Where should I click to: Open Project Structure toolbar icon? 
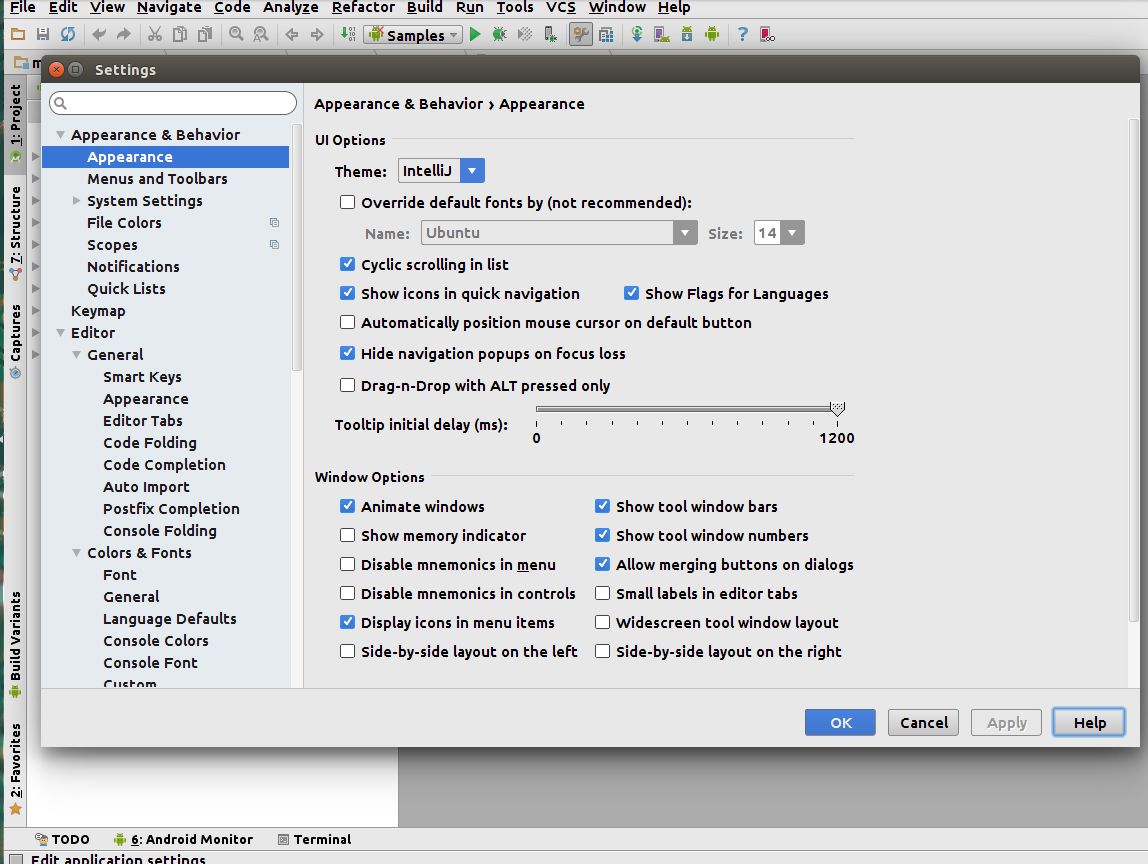pyautogui.click(x=606, y=34)
